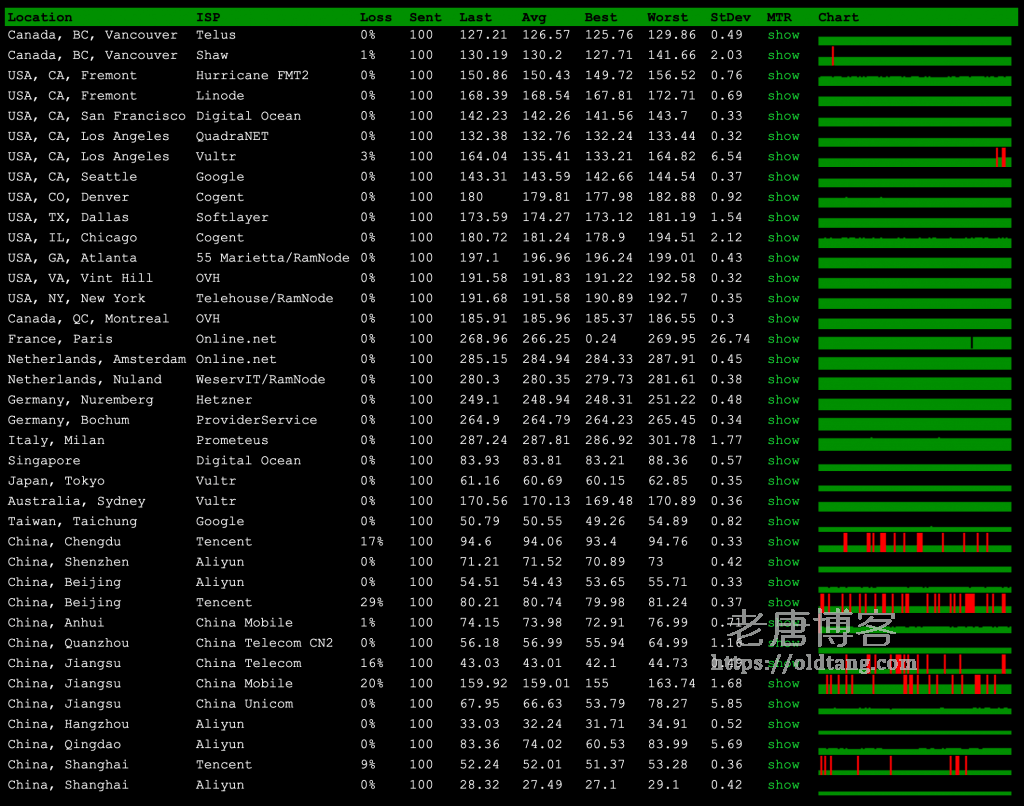Click the ISP column header

(x=208, y=17)
